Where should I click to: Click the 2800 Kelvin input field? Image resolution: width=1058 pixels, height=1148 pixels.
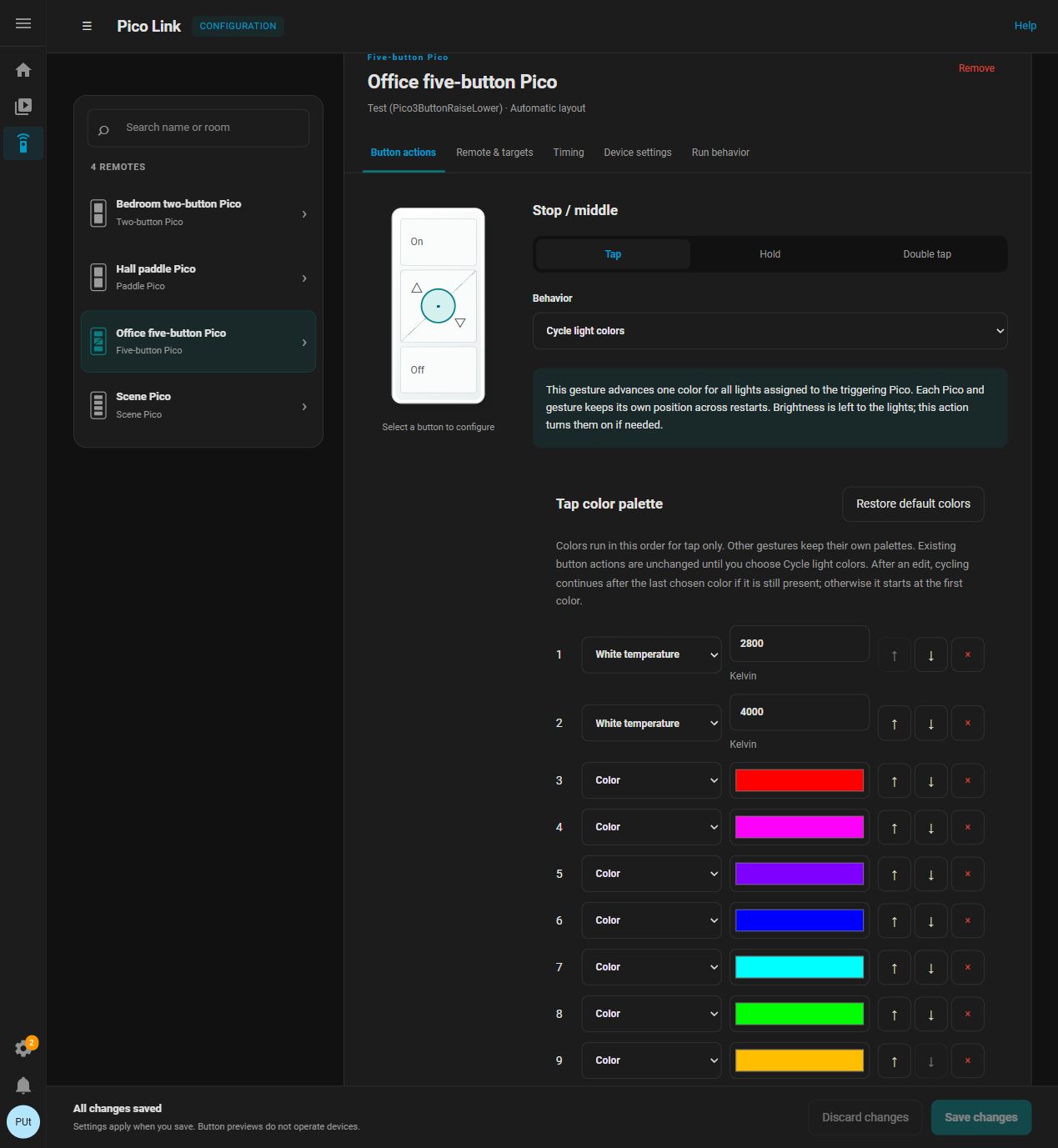click(x=800, y=644)
